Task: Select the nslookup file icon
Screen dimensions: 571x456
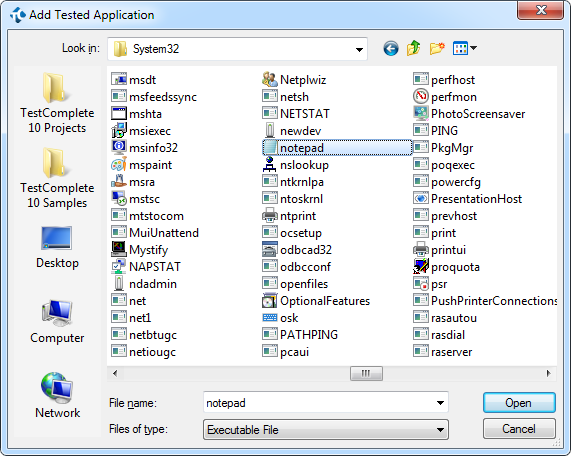Action: pyautogui.click(x=270, y=165)
